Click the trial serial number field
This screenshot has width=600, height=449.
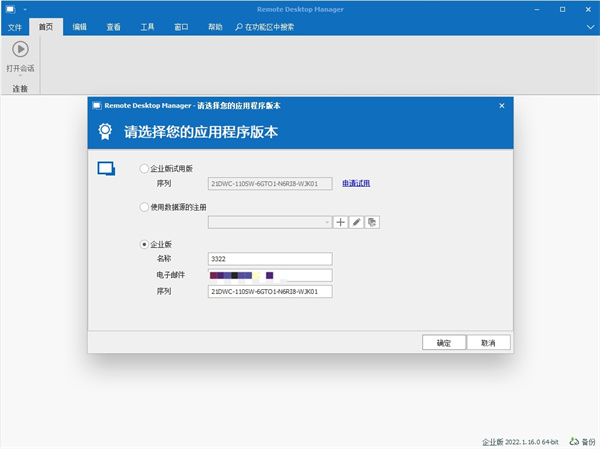tap(270, 183)
